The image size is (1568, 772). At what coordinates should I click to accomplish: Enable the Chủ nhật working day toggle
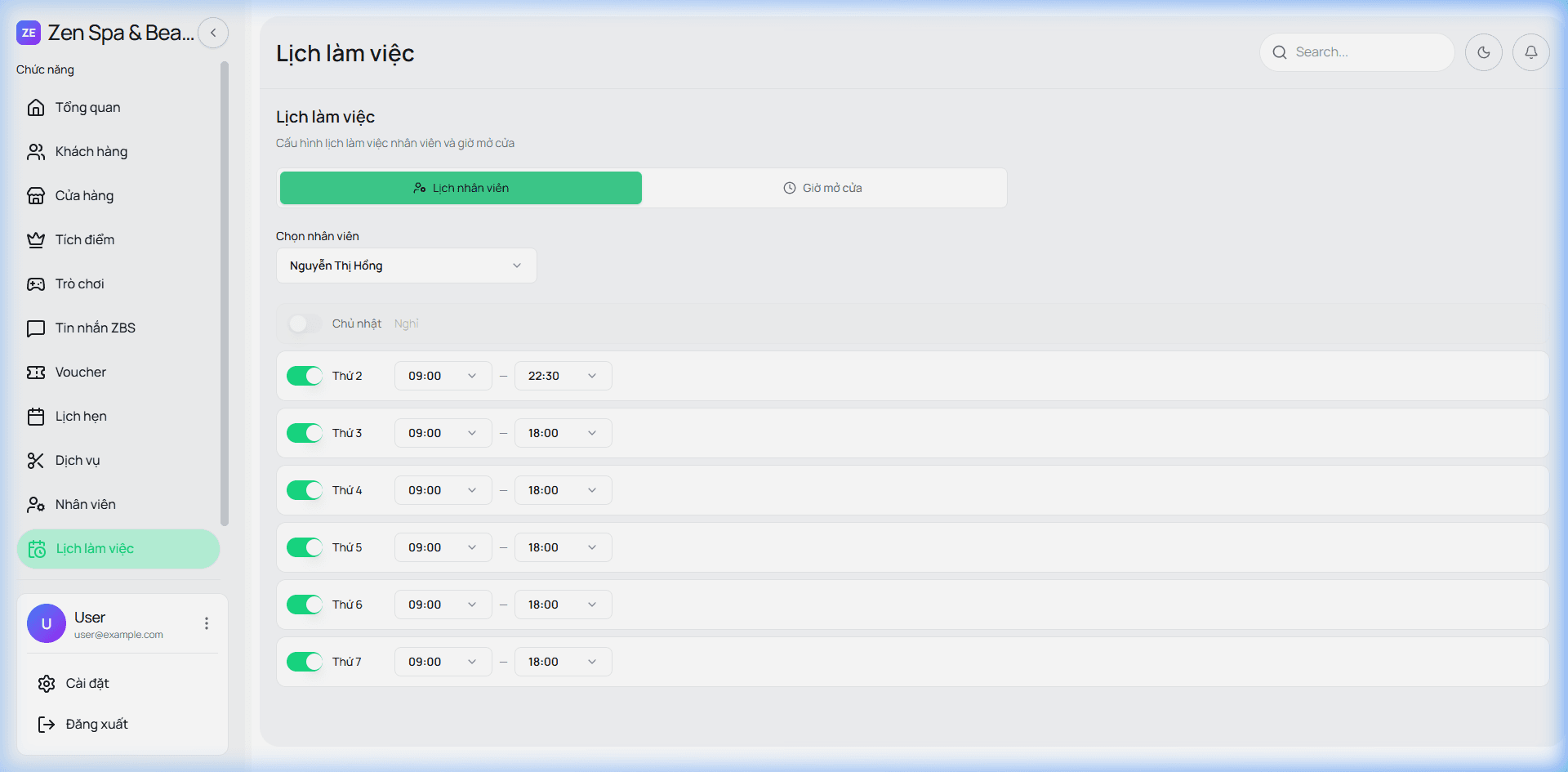(x=305, y=324)
